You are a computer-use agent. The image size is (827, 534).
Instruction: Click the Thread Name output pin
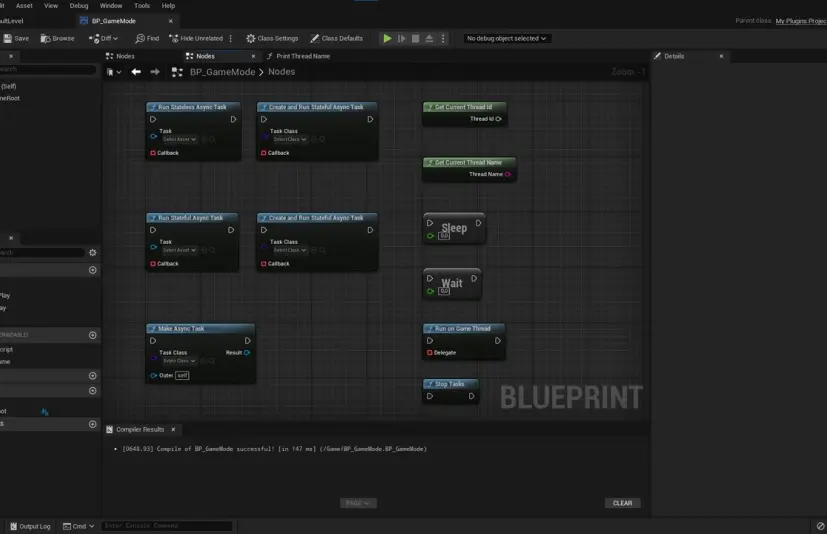[508, 174]
